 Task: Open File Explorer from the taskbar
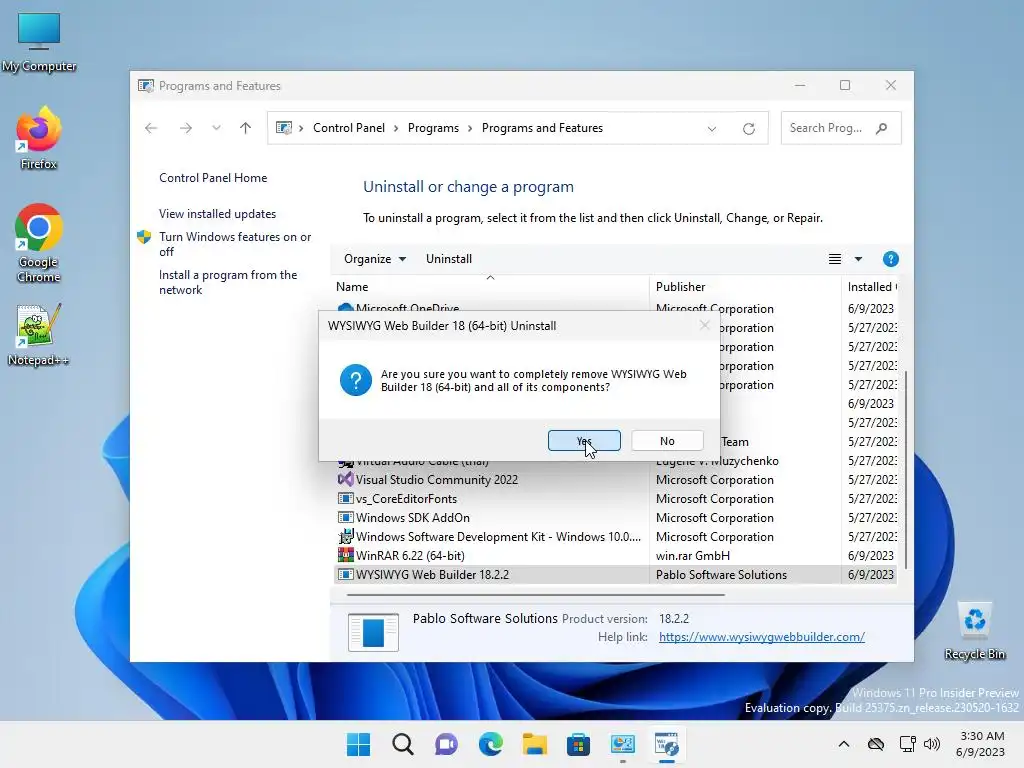(x=534, y=744)
